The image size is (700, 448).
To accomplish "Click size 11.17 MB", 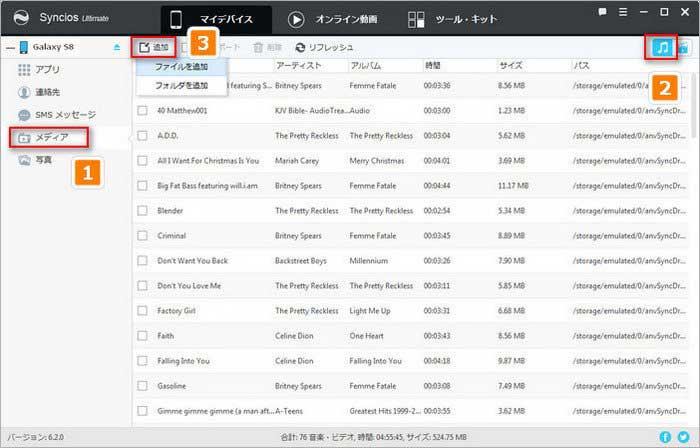I will tap(513, 186).
